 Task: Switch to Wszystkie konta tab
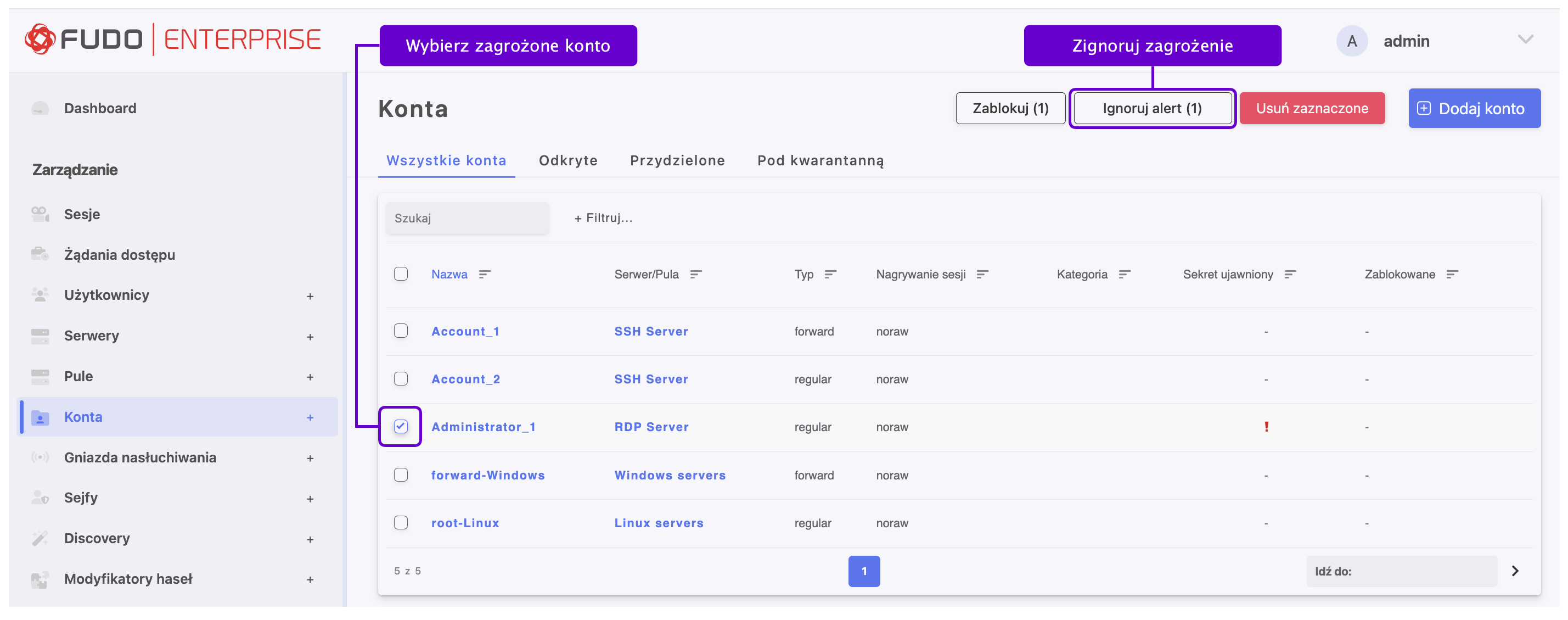446,161
